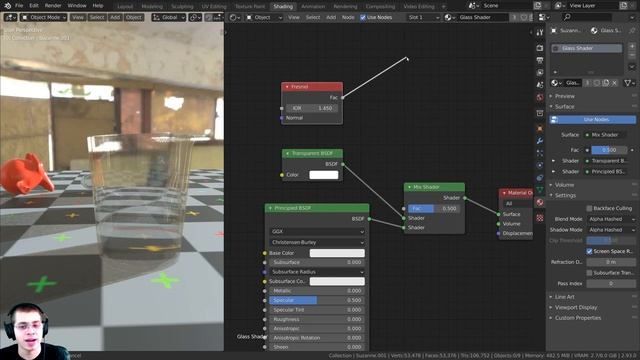Open the View Layer properties tab icon
The width and height of the screenshot is (640, 360).
point(540,72)
